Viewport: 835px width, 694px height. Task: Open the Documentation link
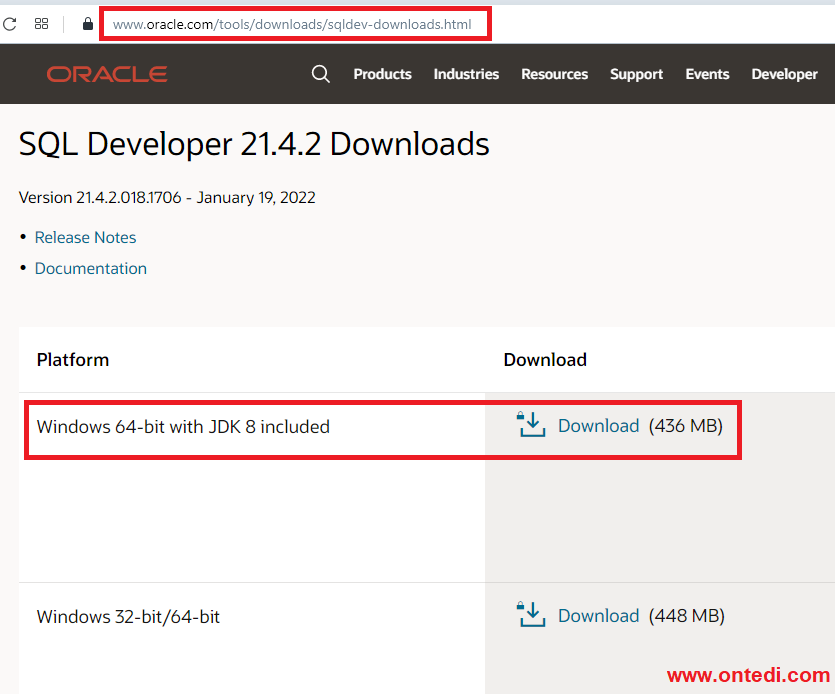pyautogui.click(x=91, y=268)
